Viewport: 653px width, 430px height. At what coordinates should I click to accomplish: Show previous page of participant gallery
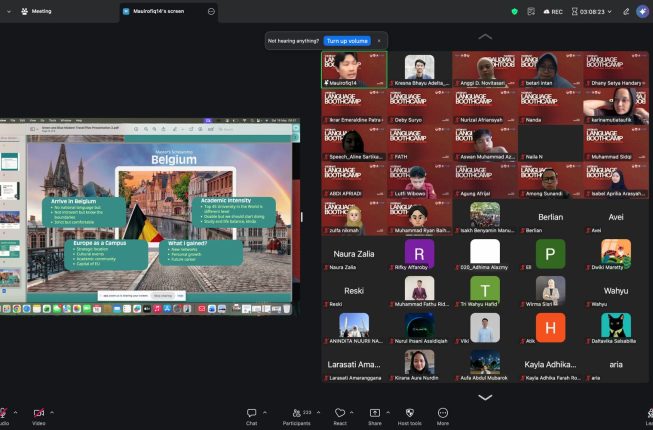pos(485,37)
